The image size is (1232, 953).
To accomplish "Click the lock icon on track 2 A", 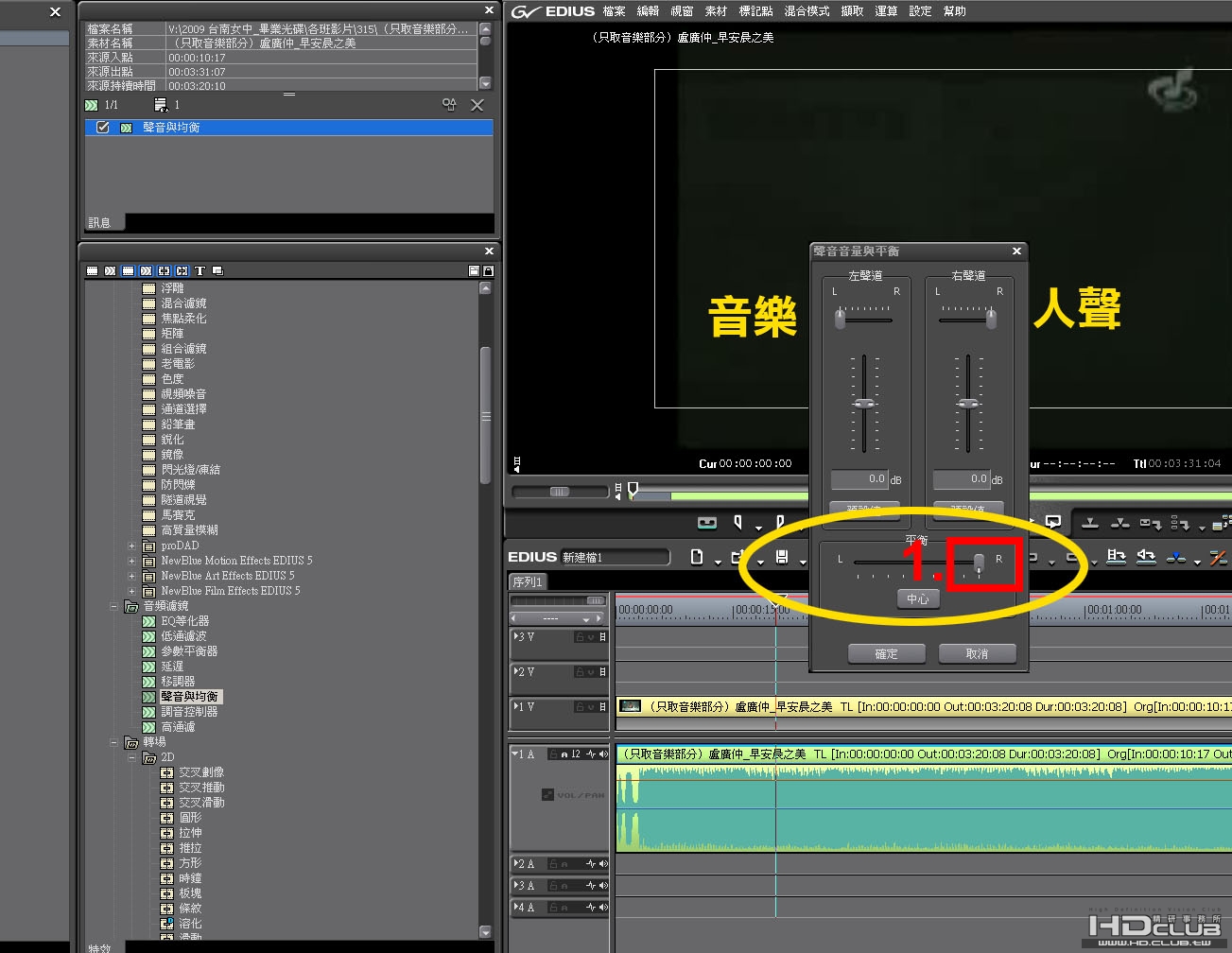I will [x=552, y=864].
